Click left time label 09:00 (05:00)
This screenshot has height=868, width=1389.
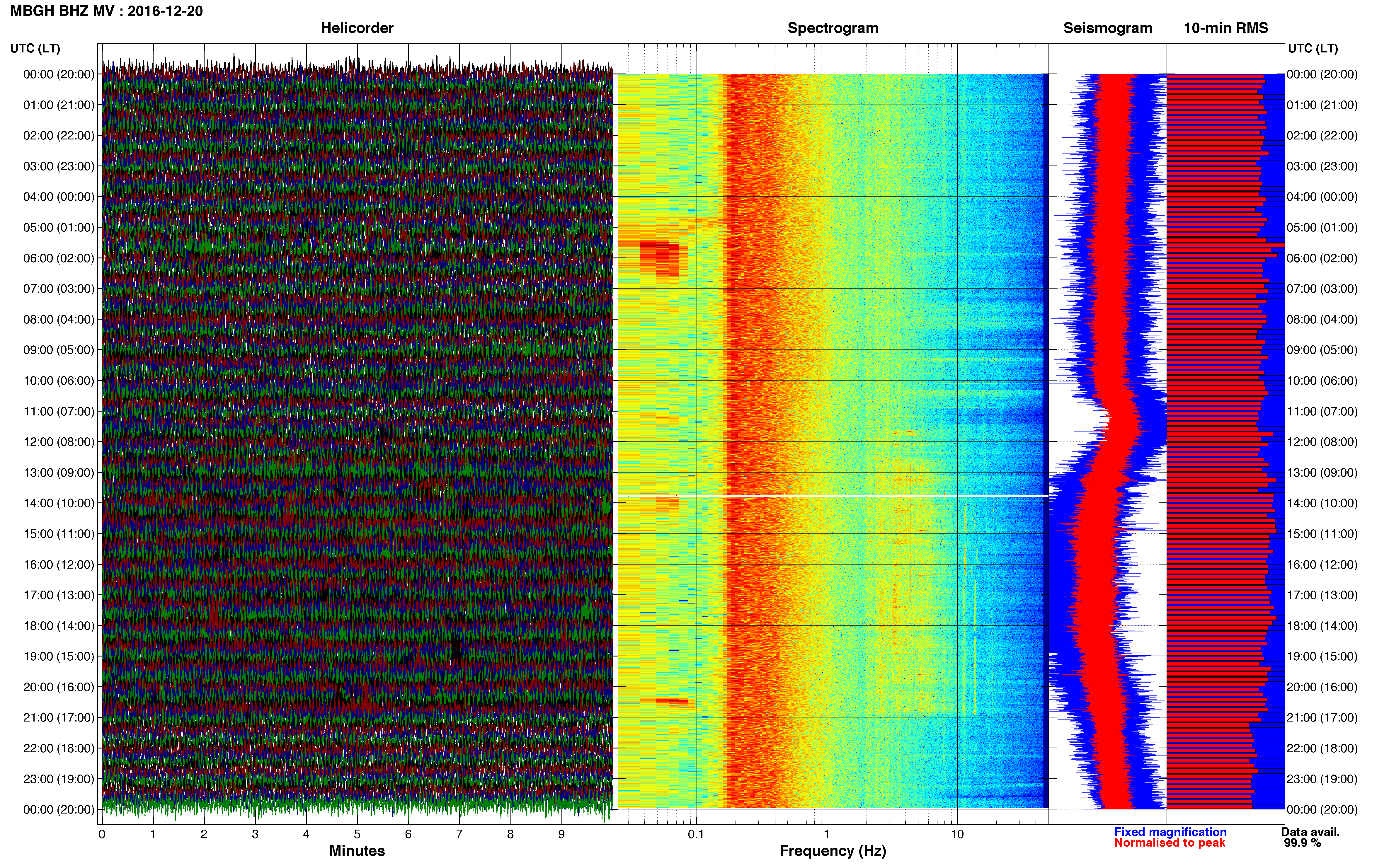point(59,349)
